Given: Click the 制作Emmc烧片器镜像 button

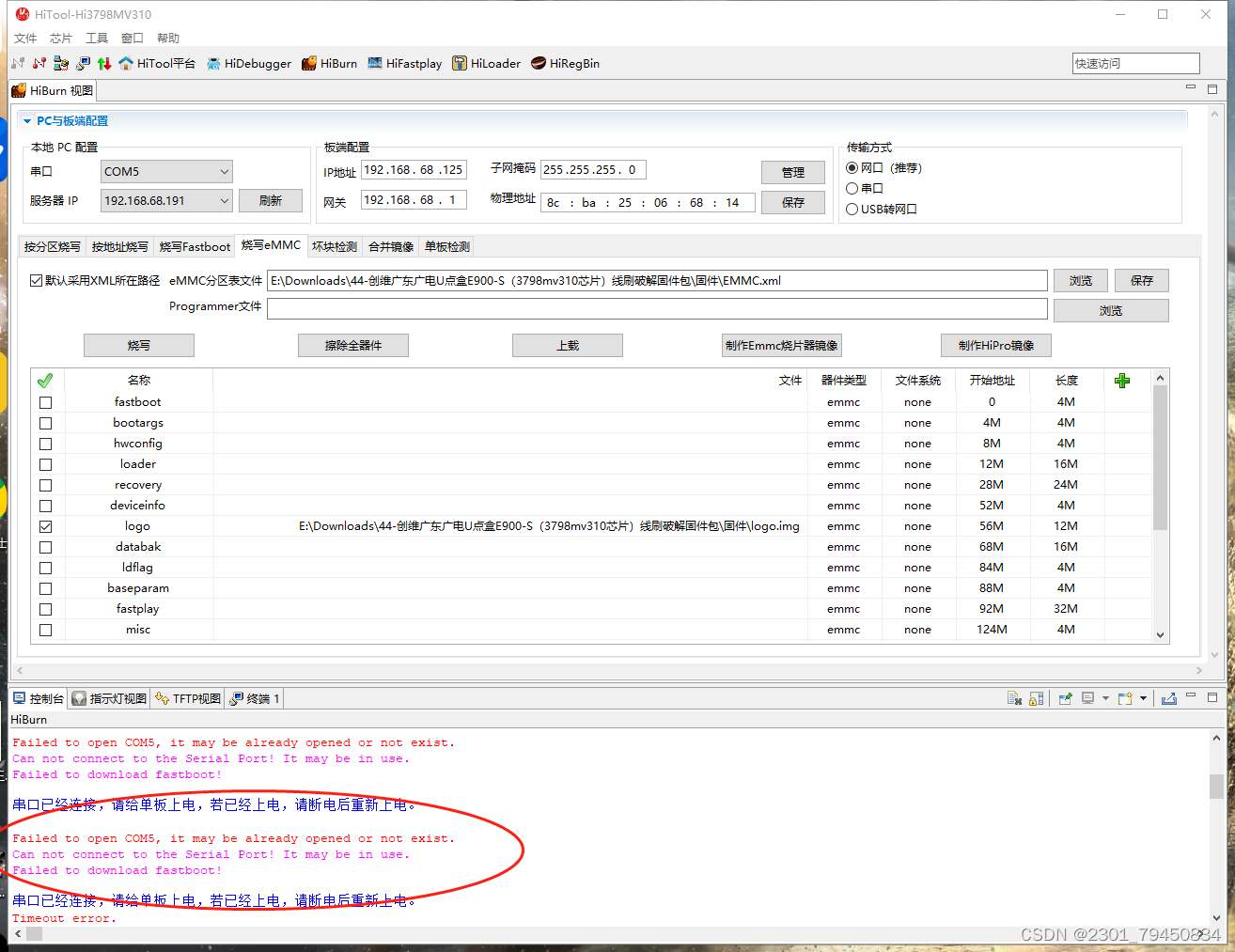Looking at the screenshot, I should coord(781,346).
